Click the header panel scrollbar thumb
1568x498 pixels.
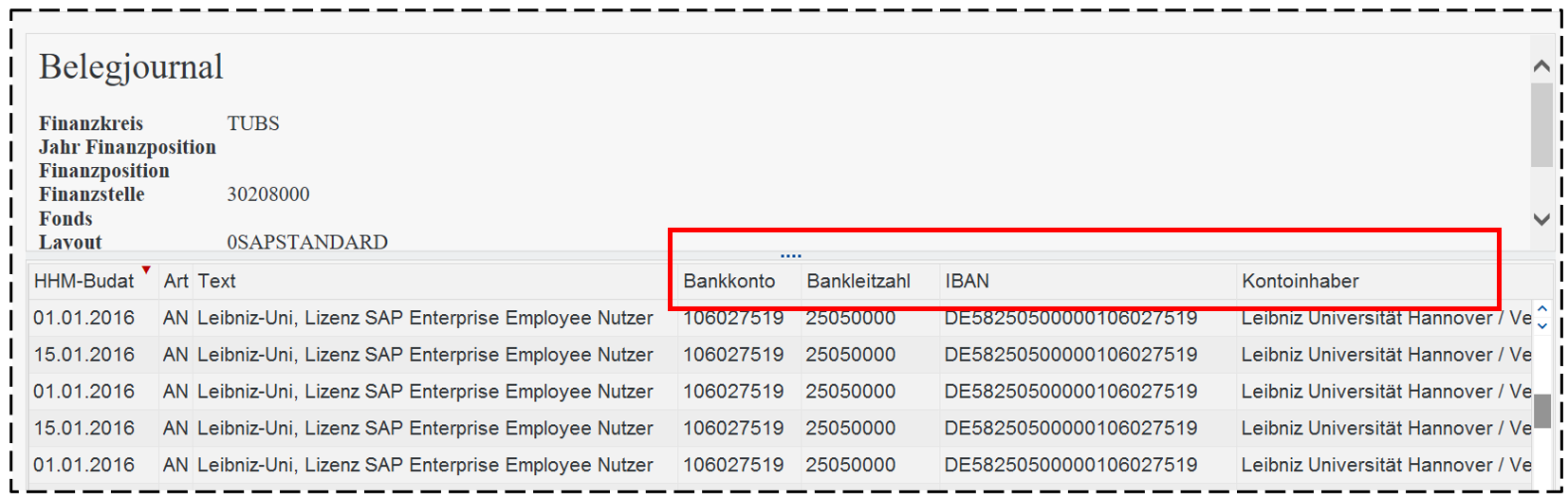point(1541,123)
